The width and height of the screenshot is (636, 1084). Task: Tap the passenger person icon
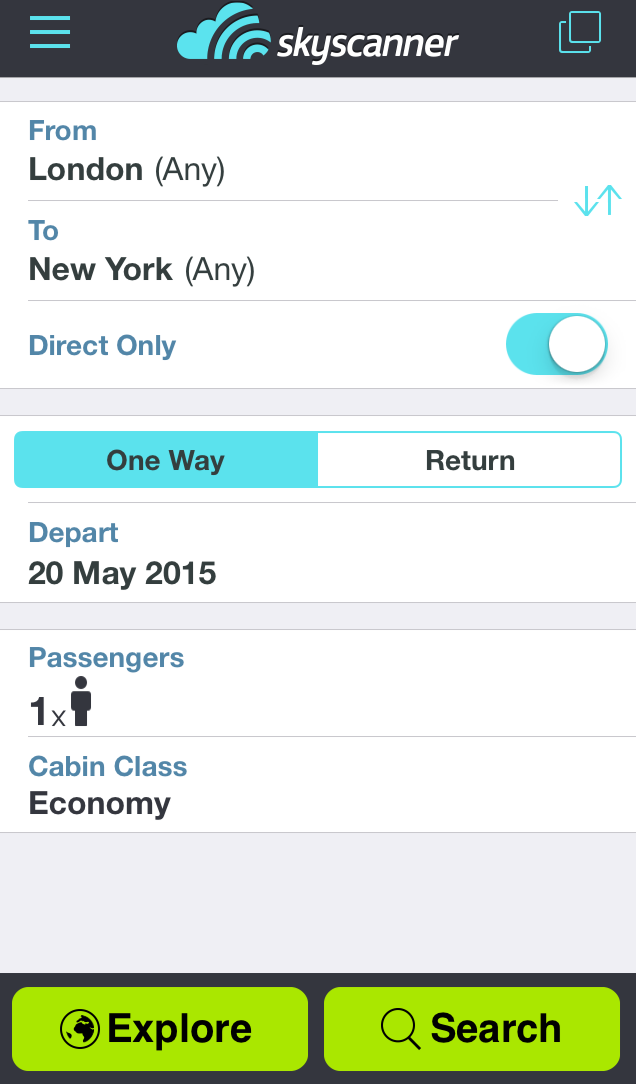(81, 702)
